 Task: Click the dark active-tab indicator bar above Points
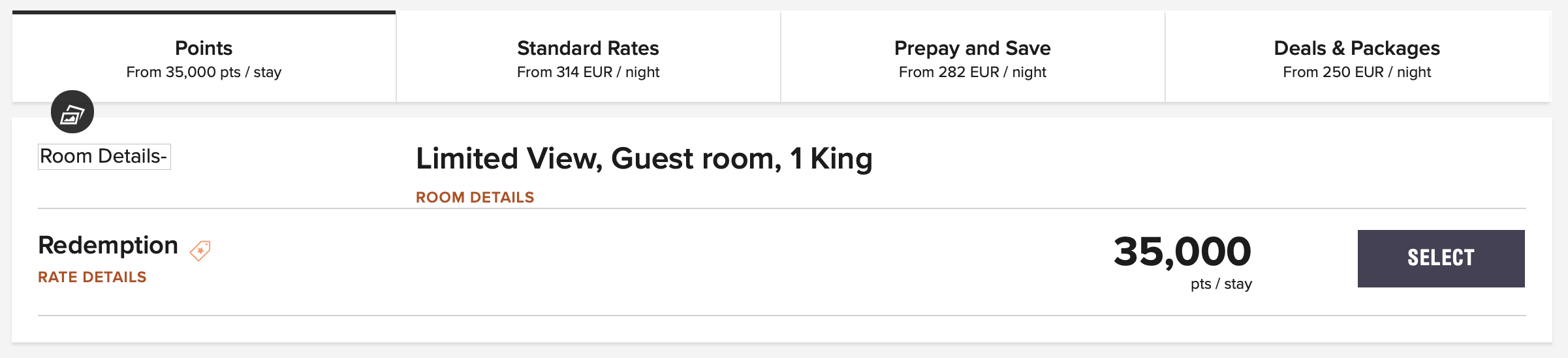click(x=204, y=12)
